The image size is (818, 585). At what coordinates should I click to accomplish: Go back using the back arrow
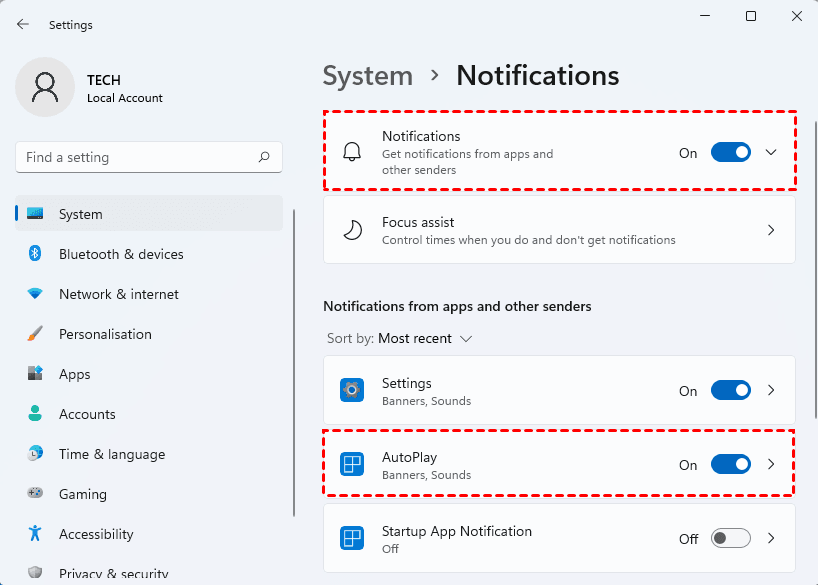tap(23, 24)
